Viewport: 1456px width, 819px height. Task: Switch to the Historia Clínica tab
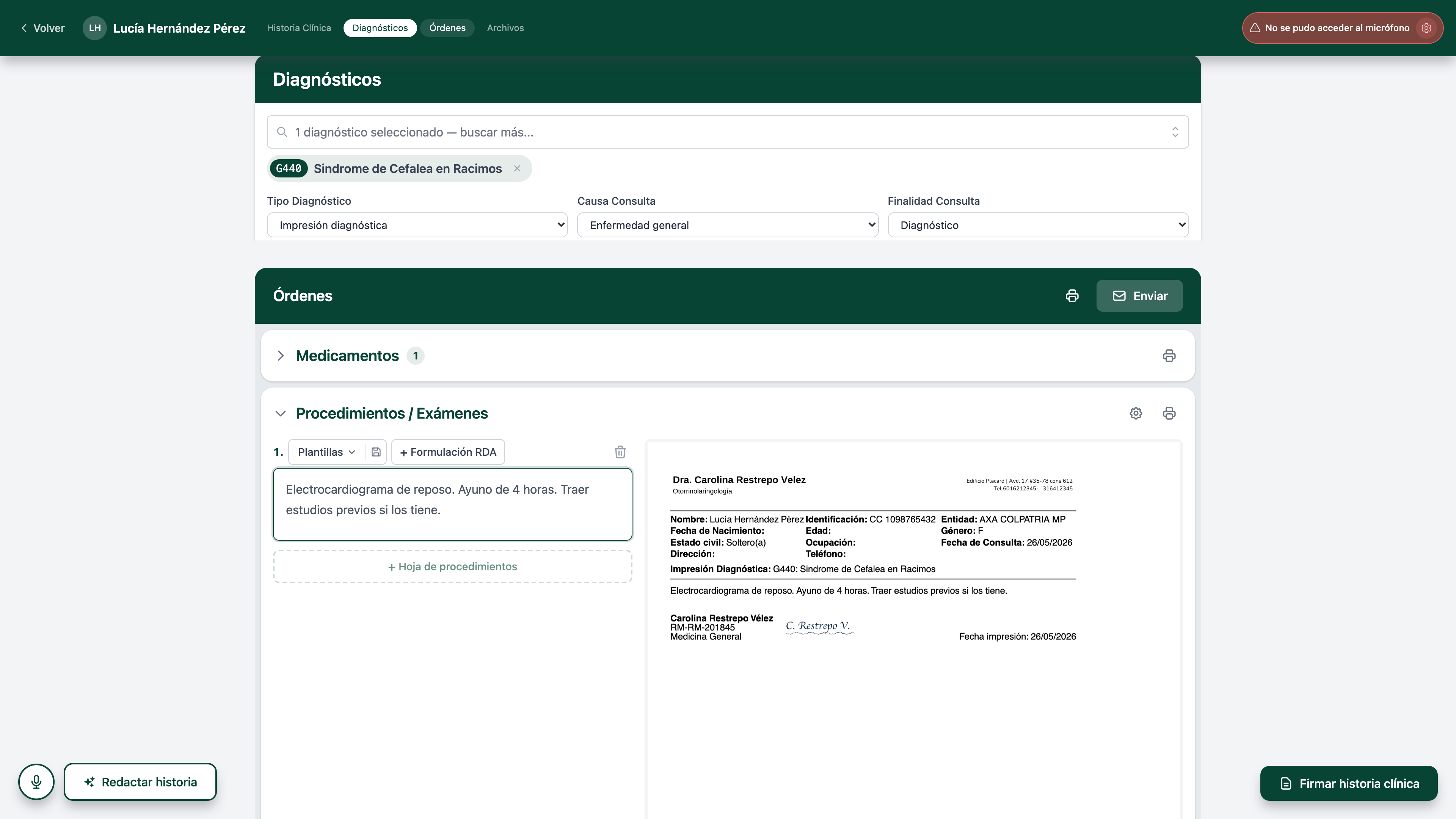tap(298, 28)
